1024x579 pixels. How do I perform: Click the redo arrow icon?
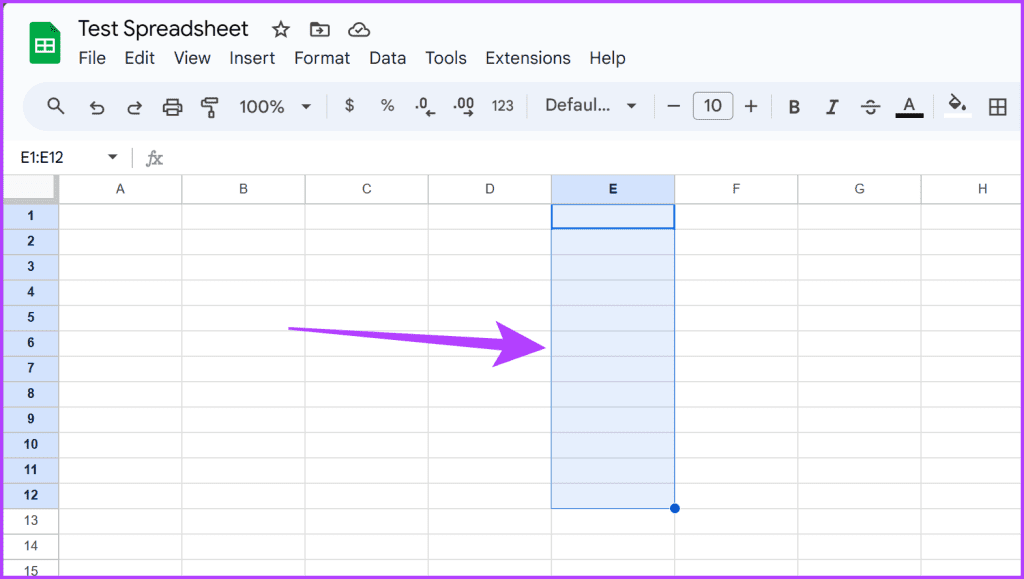click(134, 107)
